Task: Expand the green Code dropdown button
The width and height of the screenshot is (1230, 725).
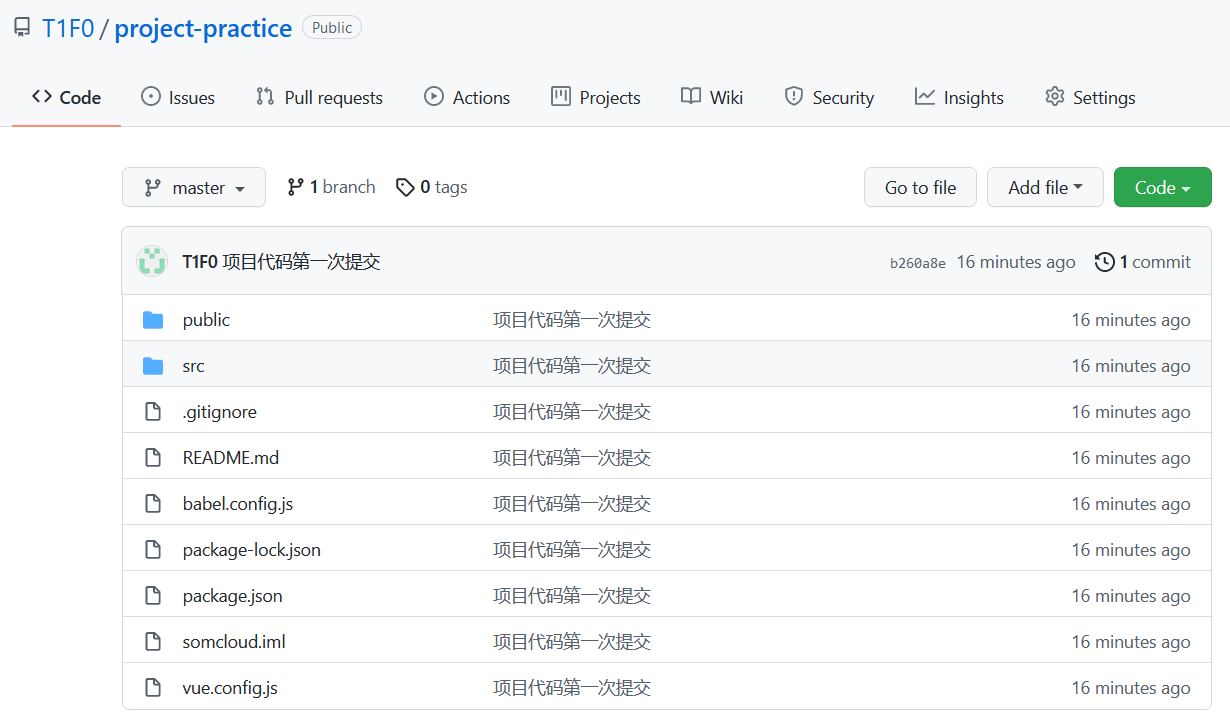Action: pyautogui.click(x=1162, y=187)
